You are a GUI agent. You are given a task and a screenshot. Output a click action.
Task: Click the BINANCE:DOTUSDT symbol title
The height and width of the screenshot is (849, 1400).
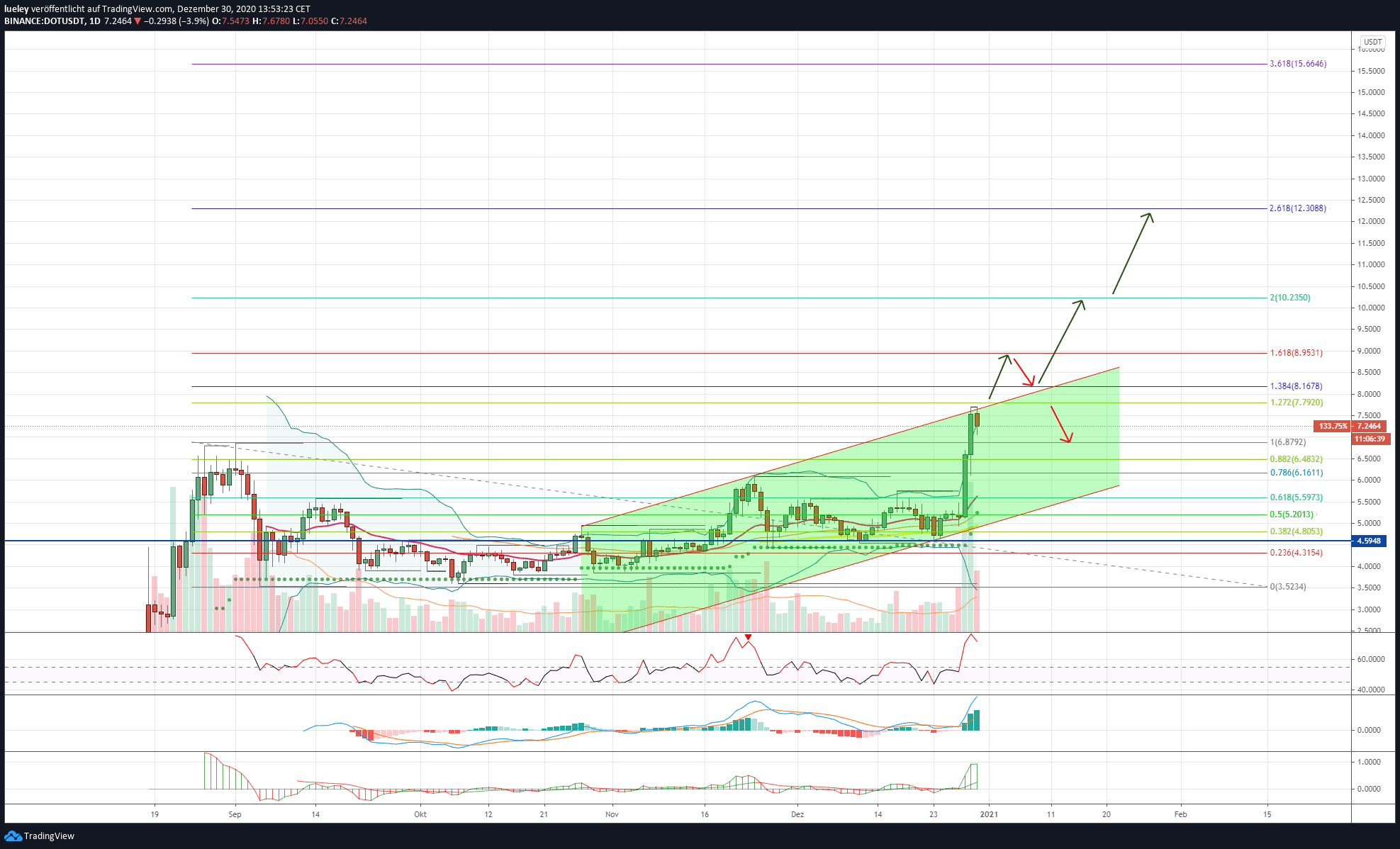pyautogui.click(x=45, y=21)
